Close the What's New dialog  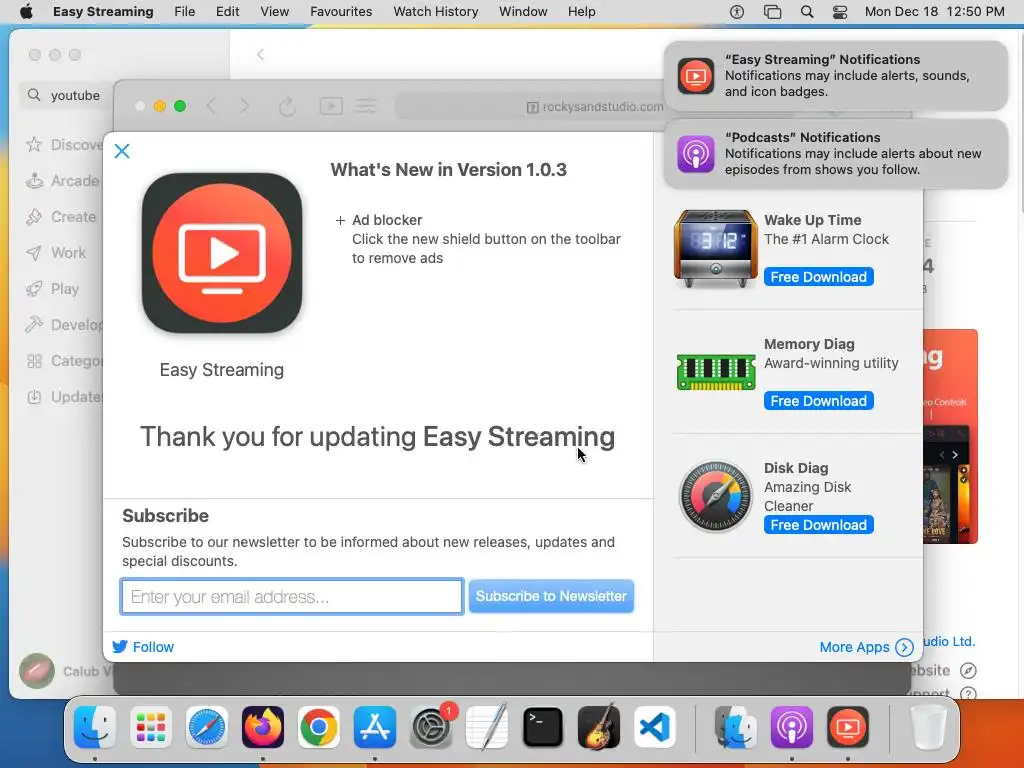click(121, 152)
